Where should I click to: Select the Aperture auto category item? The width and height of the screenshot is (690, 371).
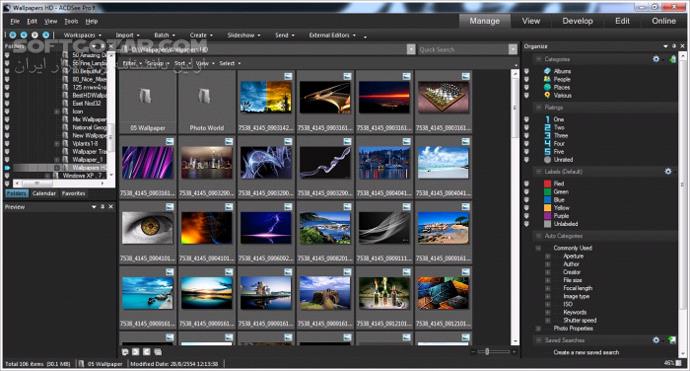click(x=573, y=256)
